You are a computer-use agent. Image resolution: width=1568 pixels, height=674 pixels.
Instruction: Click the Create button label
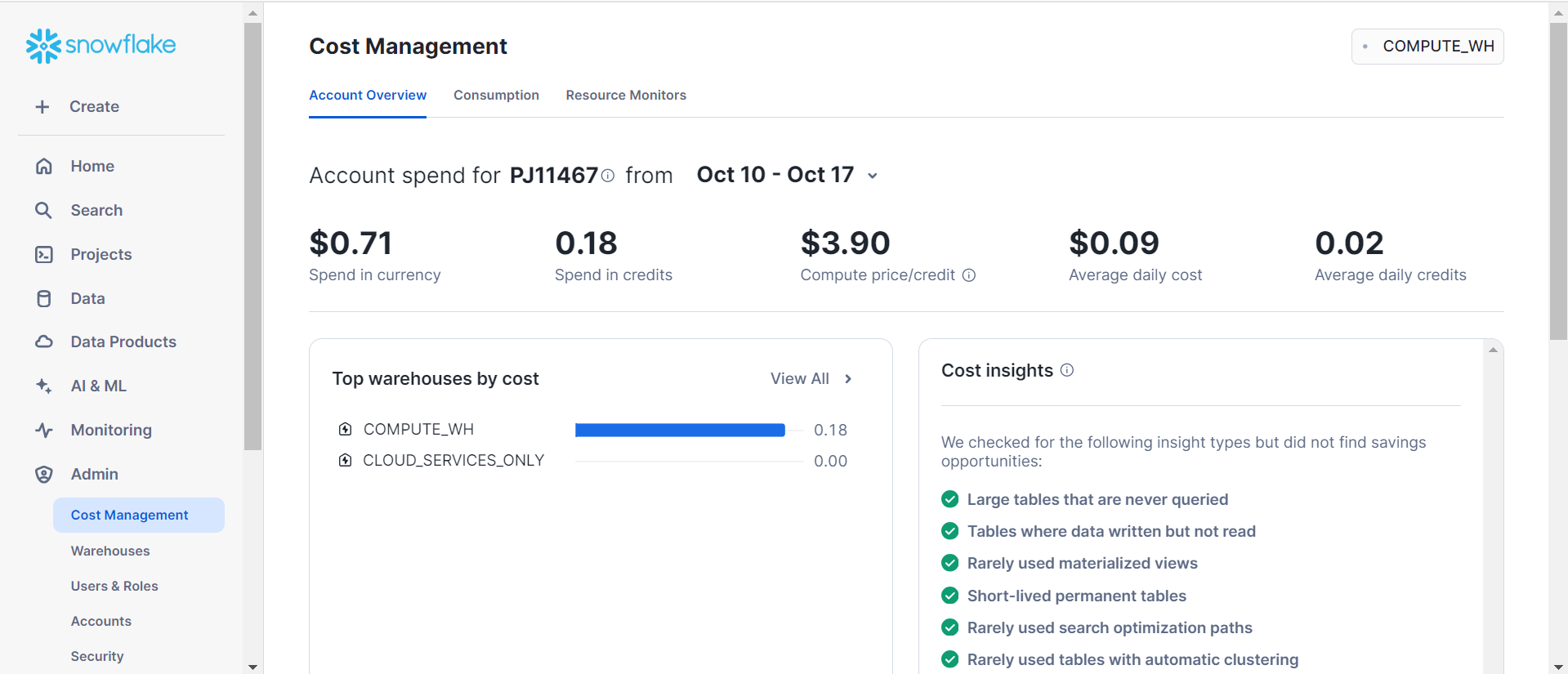click(x=94, y=107)
